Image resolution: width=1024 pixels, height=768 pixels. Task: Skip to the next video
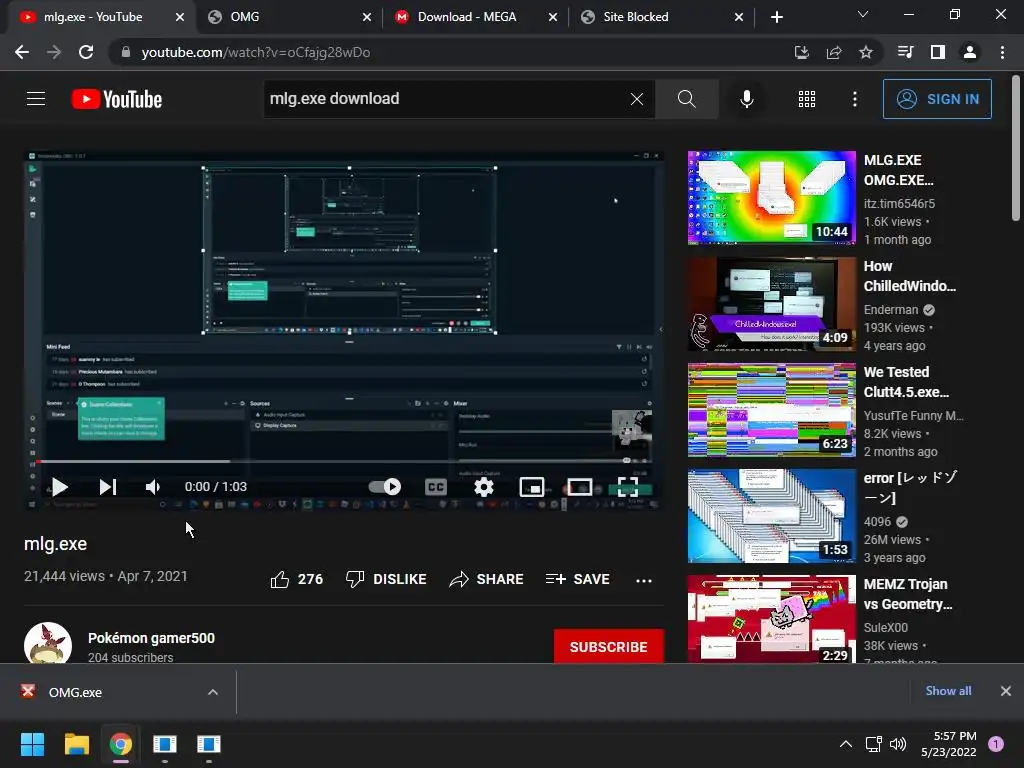pos(108,487)
